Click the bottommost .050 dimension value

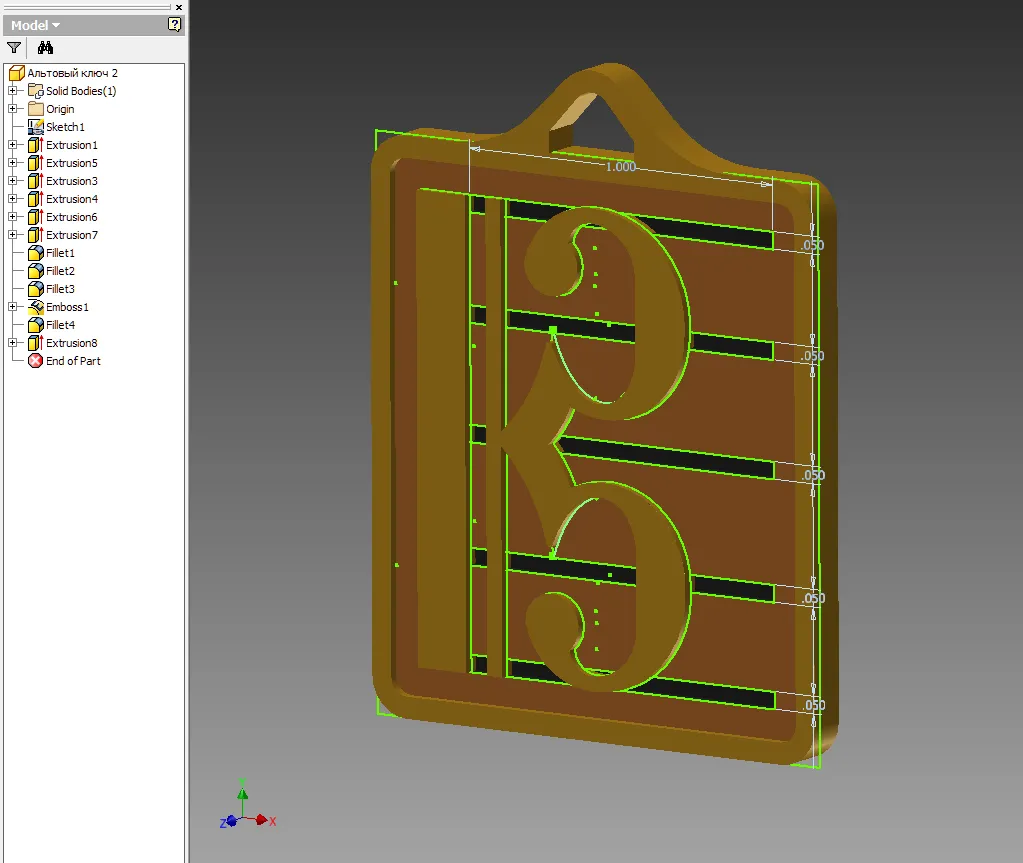pyautogui.click(x=814, y=705)
